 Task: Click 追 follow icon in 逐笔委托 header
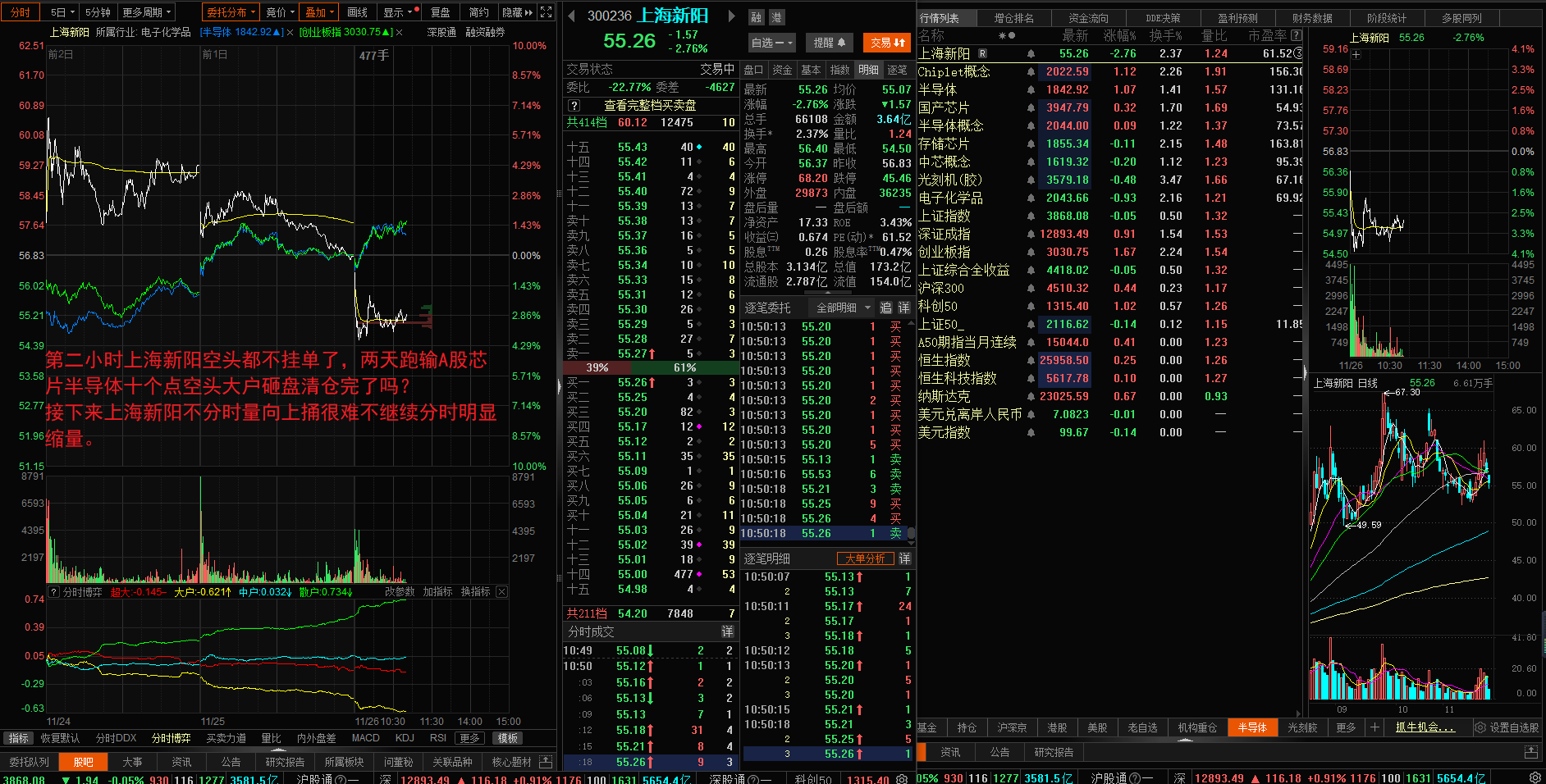tap(886, 308)
